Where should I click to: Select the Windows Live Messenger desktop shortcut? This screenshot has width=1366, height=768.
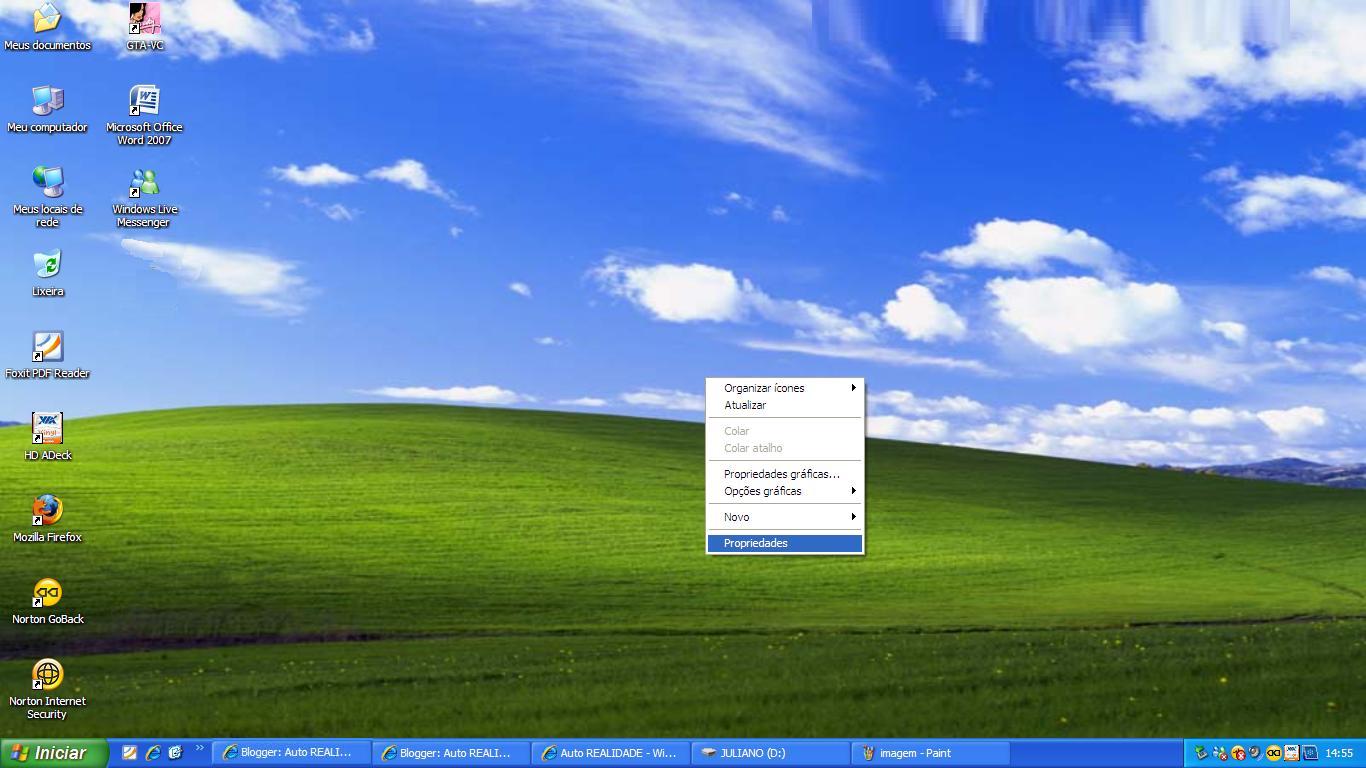coord(145,197)
